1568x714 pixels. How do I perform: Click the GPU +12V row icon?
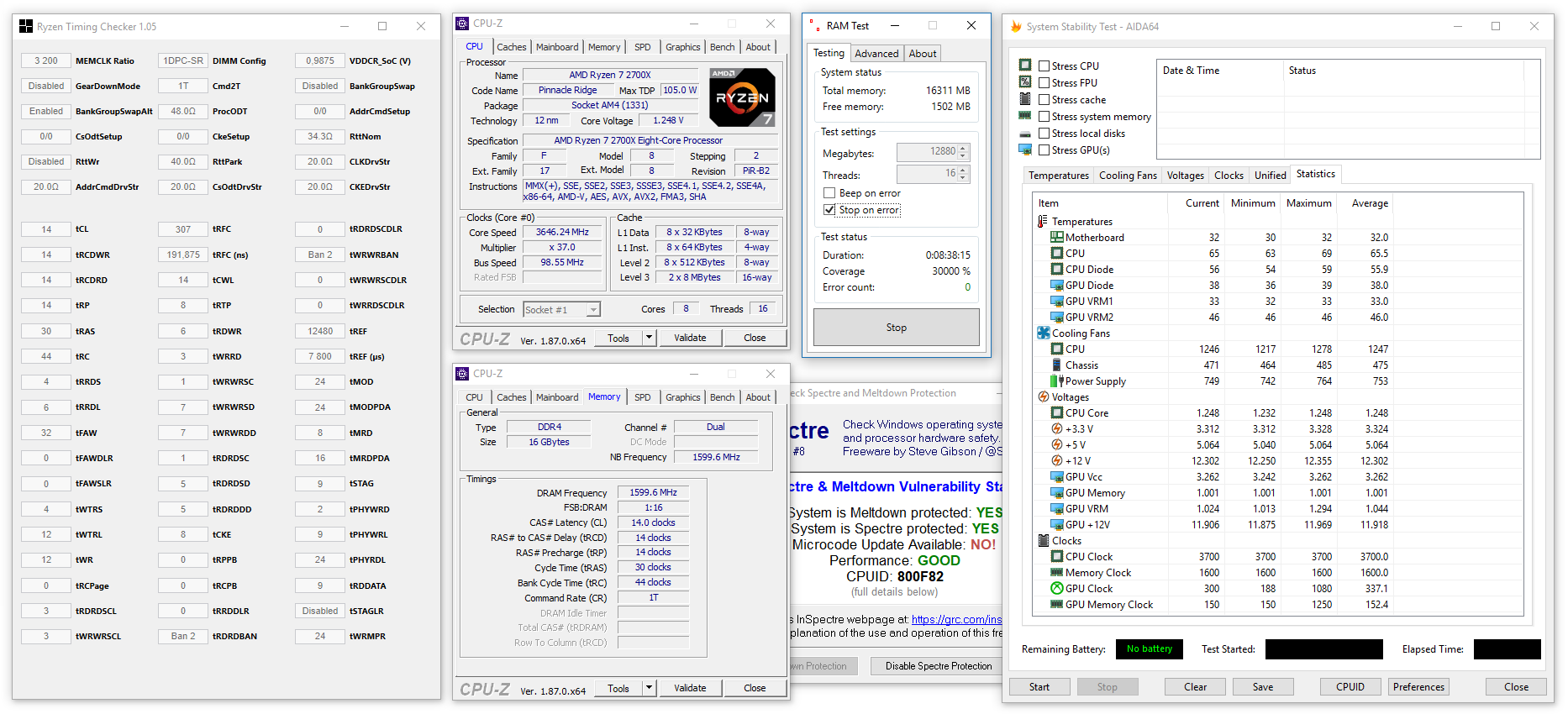tap(1057, 525)
